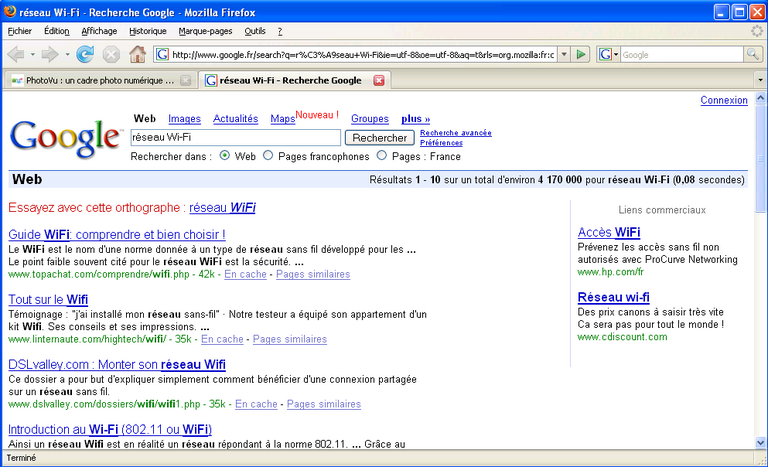Open Pages similaires for topachat.com result
The image size is (768, 467).
pos(313,274)
